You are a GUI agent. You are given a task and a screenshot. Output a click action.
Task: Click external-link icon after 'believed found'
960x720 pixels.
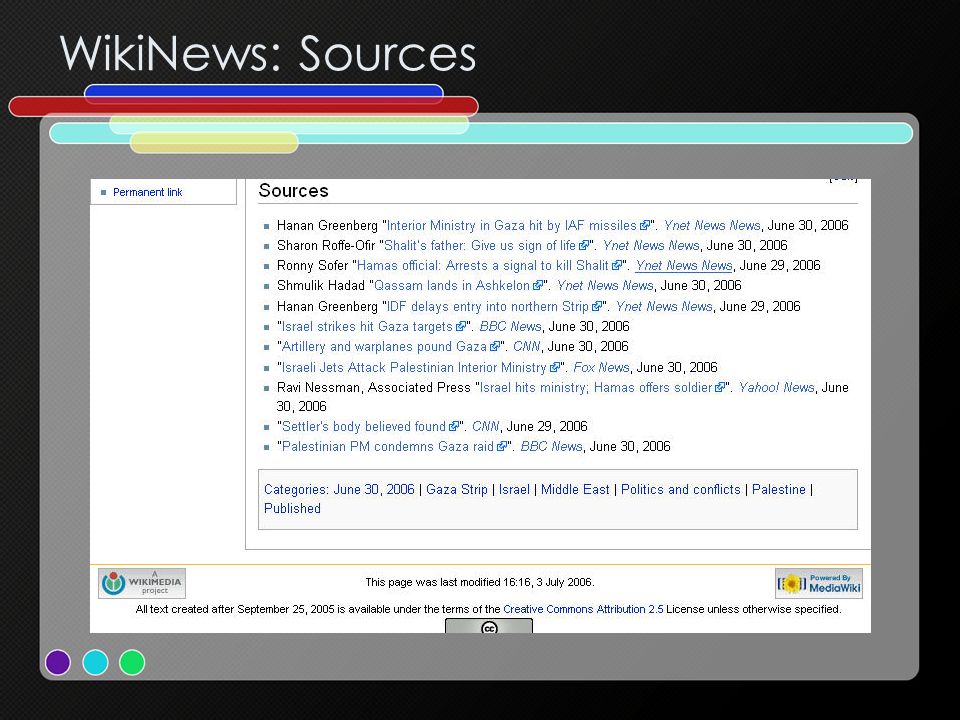[454, 427]
